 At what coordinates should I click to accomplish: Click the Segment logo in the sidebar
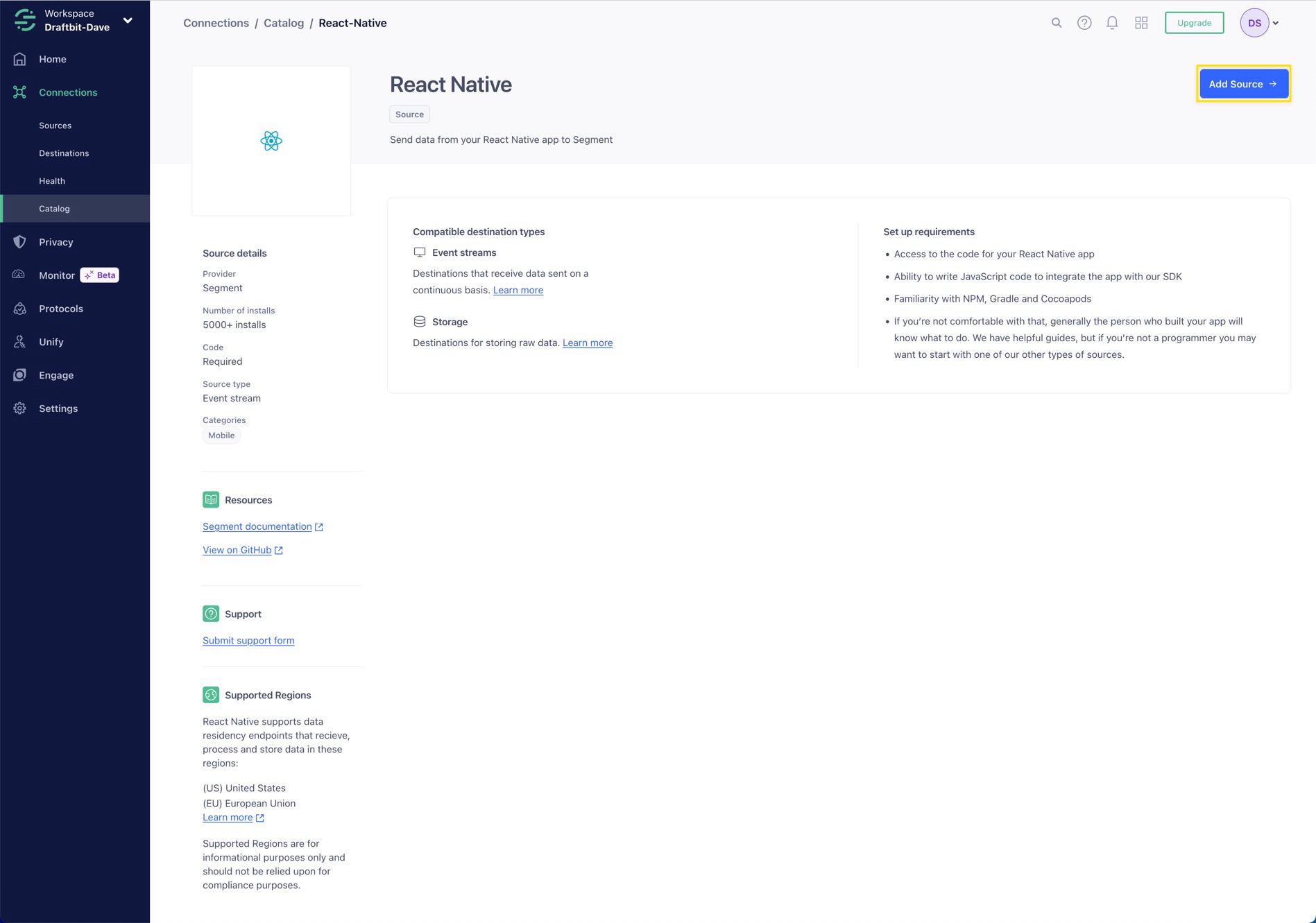coord(24,20)
